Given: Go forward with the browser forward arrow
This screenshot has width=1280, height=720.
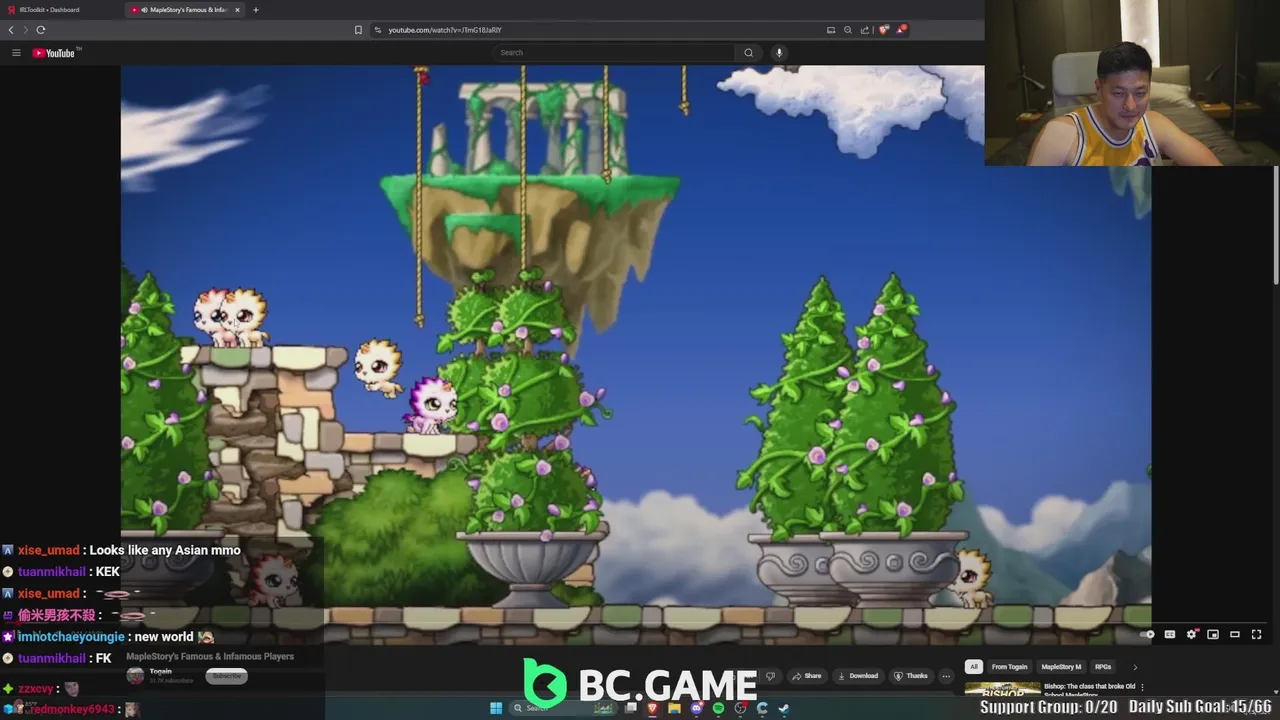Looking at the screenshot, I should [x=25, y=30].
